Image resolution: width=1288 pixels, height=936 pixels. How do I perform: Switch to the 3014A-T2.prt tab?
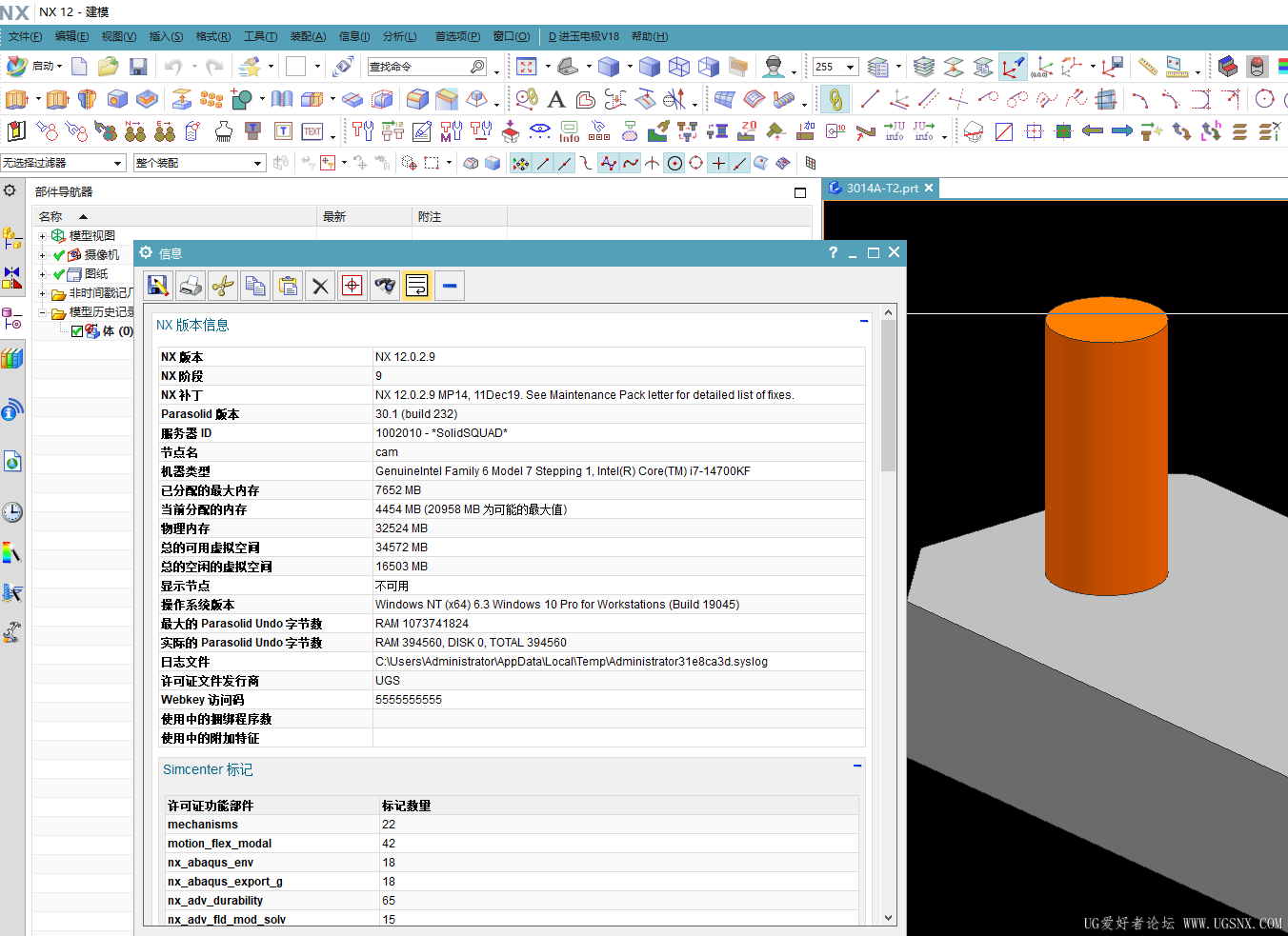(x=882, y=189)
